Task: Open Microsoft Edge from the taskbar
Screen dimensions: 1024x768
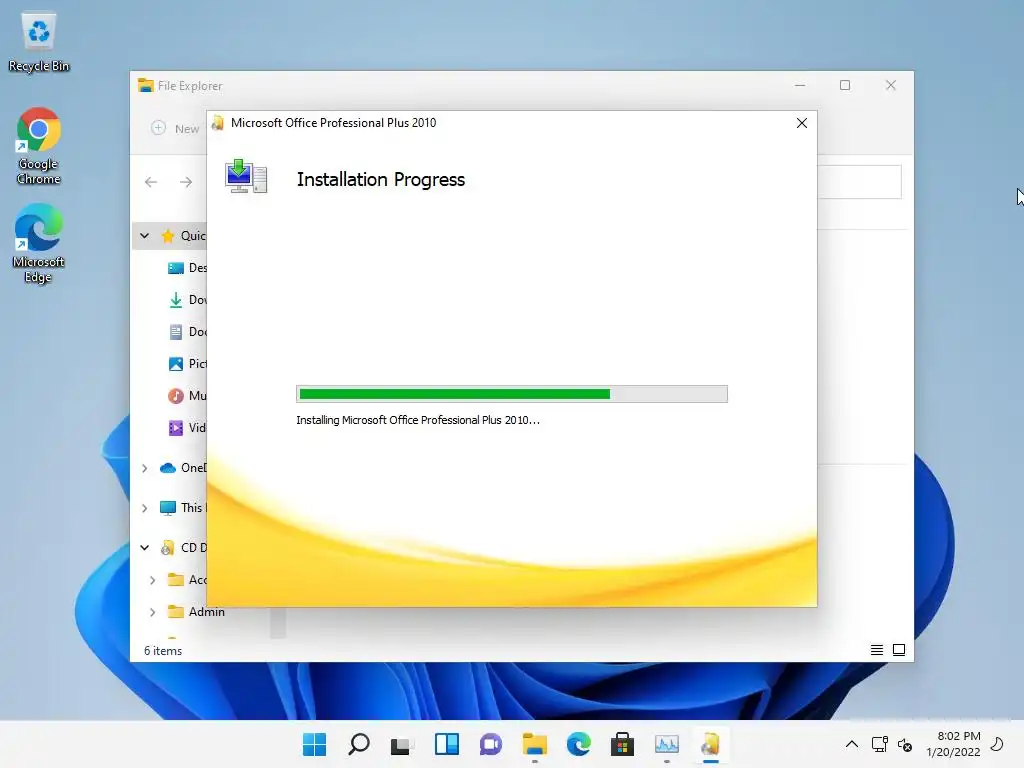Action: [579, 744]
